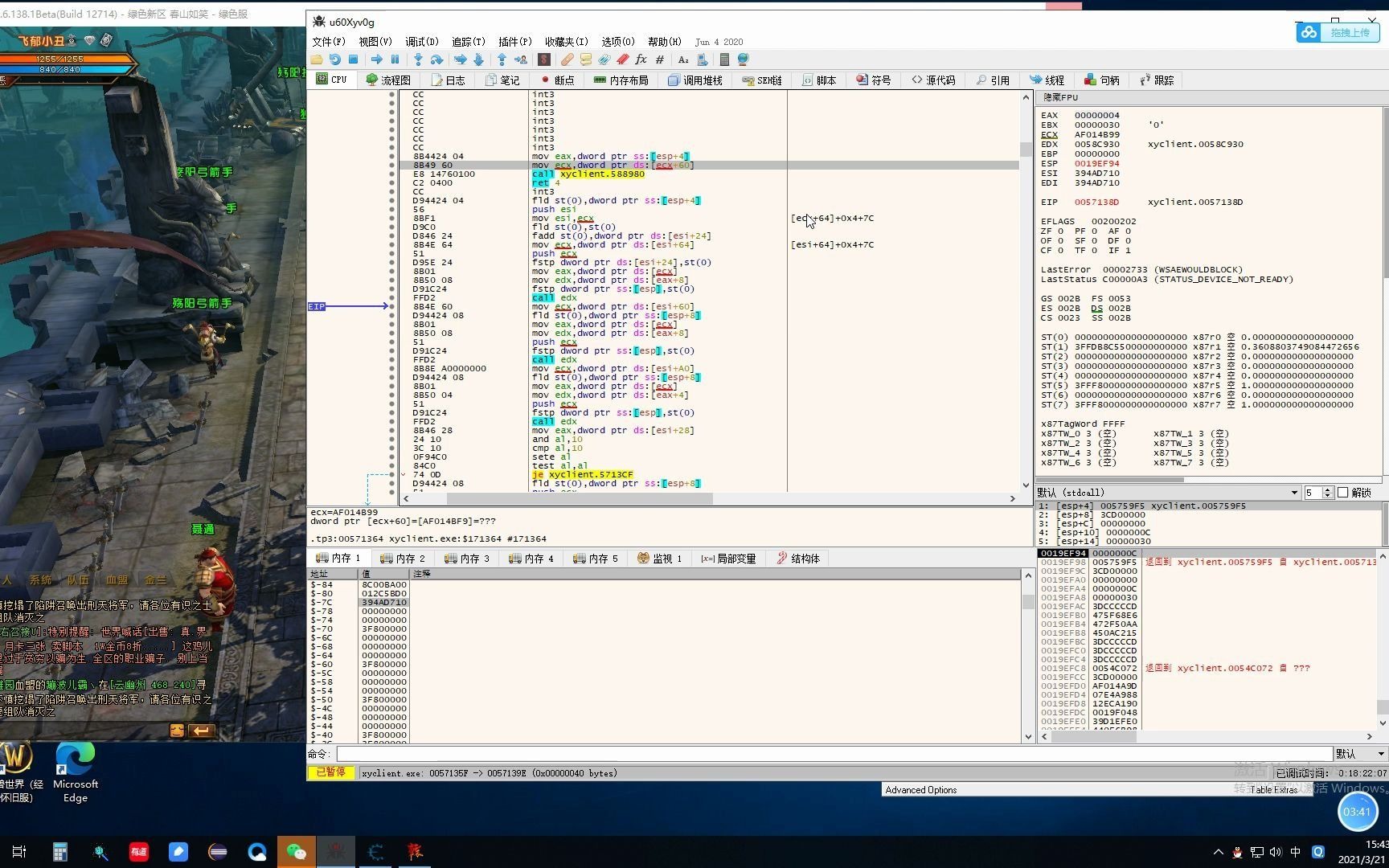This screenshot has height=868, width=1389.
Task: Select the 内存 2 dump tab
Action: tap(403, 559)
